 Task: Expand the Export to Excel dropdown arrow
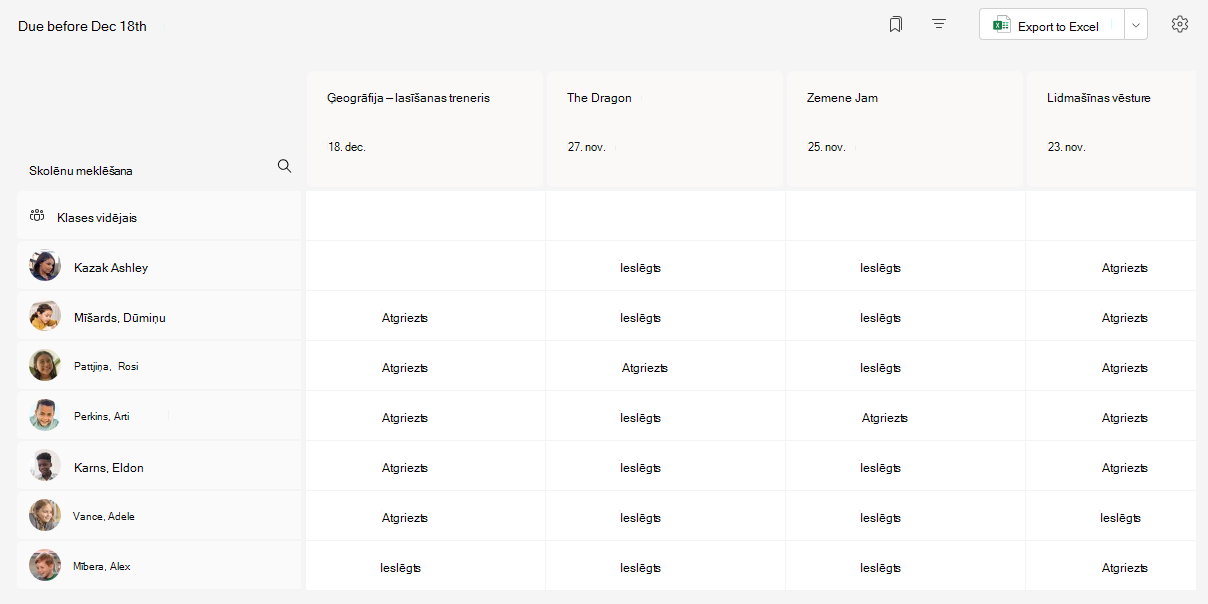1136,25
